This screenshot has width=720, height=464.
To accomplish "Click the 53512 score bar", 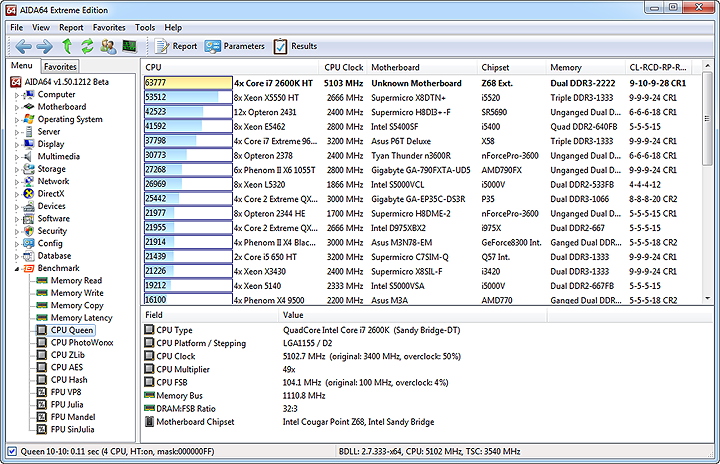I will (188, 97).
